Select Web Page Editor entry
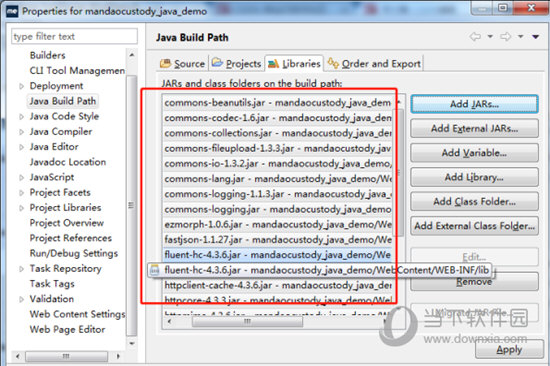This screenshot has height=366, width=550. click(67, 329)
